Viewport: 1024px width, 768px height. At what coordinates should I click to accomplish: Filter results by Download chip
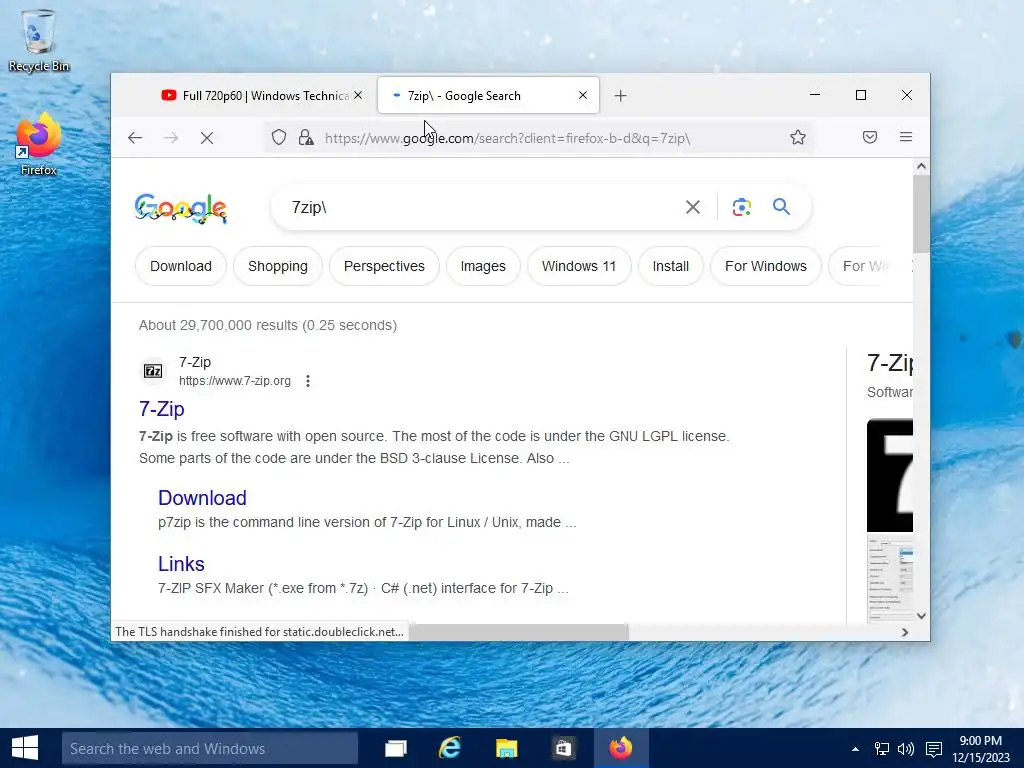click(x=181, y=266)
